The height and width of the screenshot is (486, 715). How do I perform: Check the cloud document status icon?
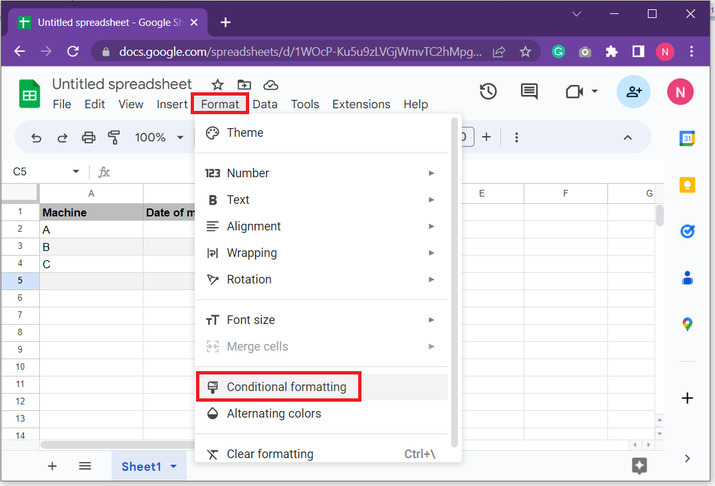tap(271, 85)
